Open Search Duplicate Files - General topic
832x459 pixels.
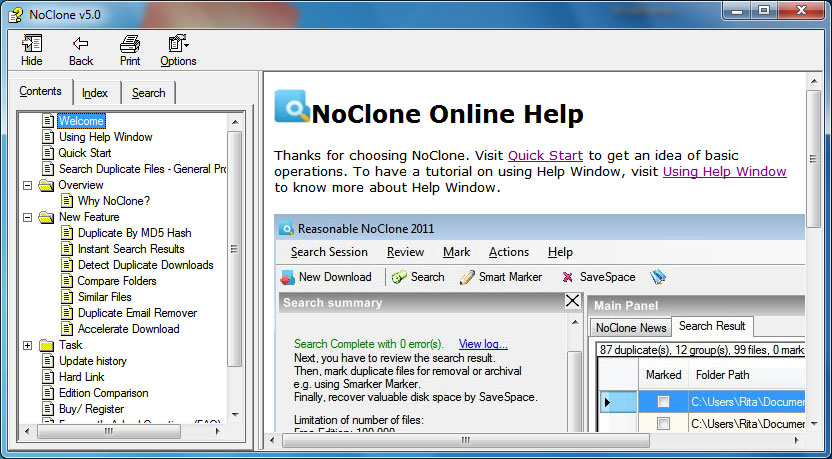point(142,169)
